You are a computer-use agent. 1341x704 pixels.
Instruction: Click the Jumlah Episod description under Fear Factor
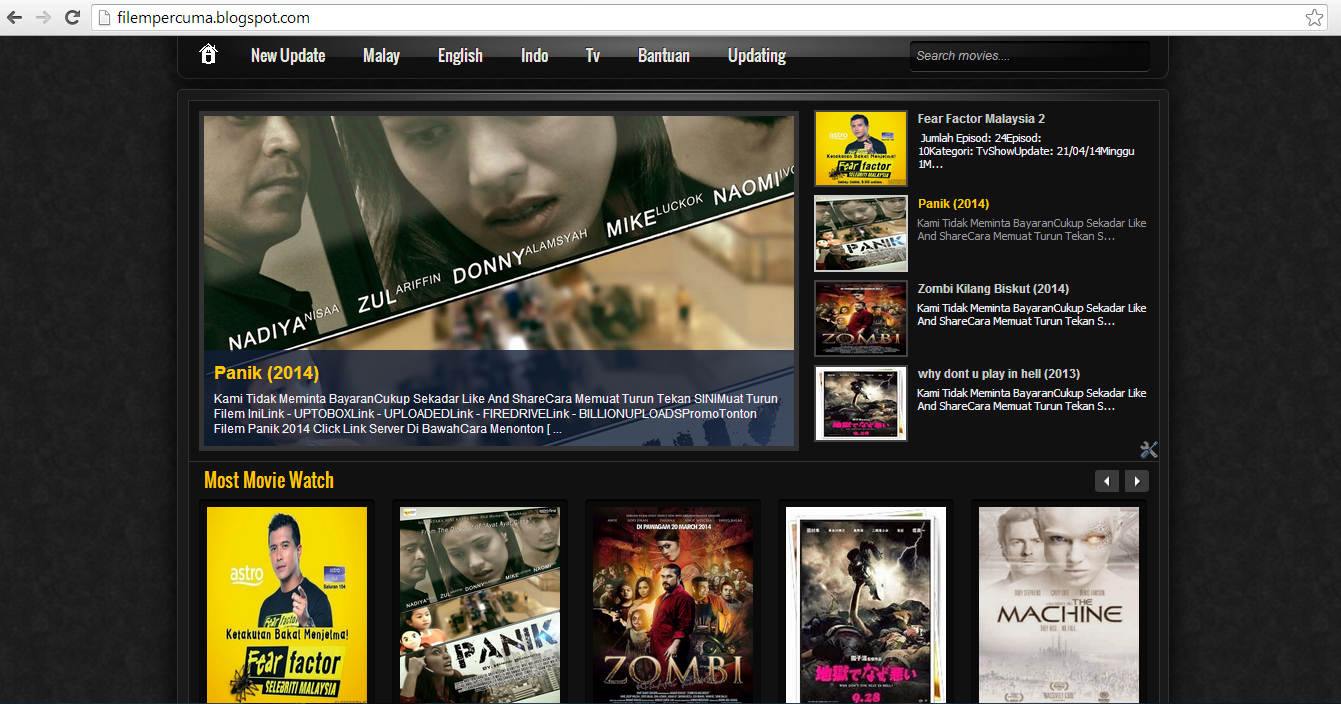[1026, 151]
